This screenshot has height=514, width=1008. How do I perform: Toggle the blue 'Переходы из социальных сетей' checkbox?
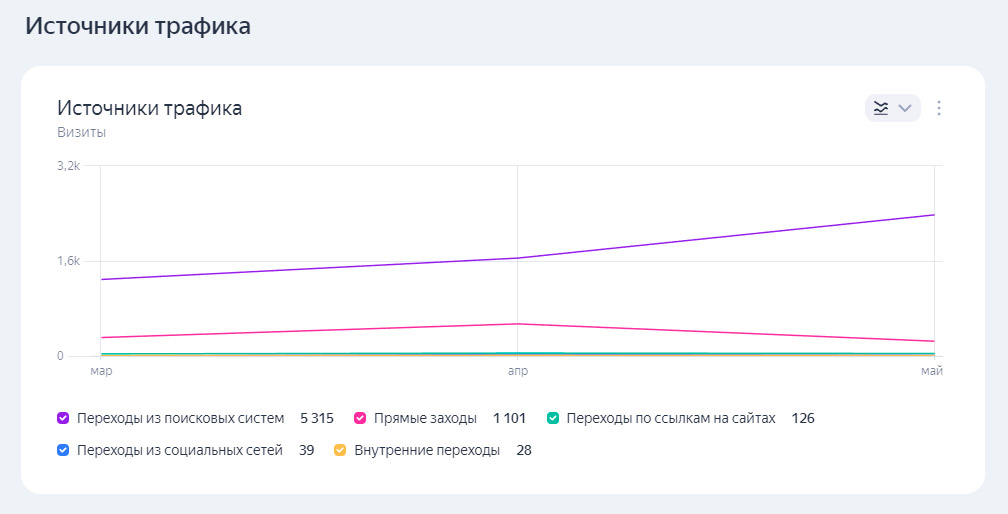point(63,450)
